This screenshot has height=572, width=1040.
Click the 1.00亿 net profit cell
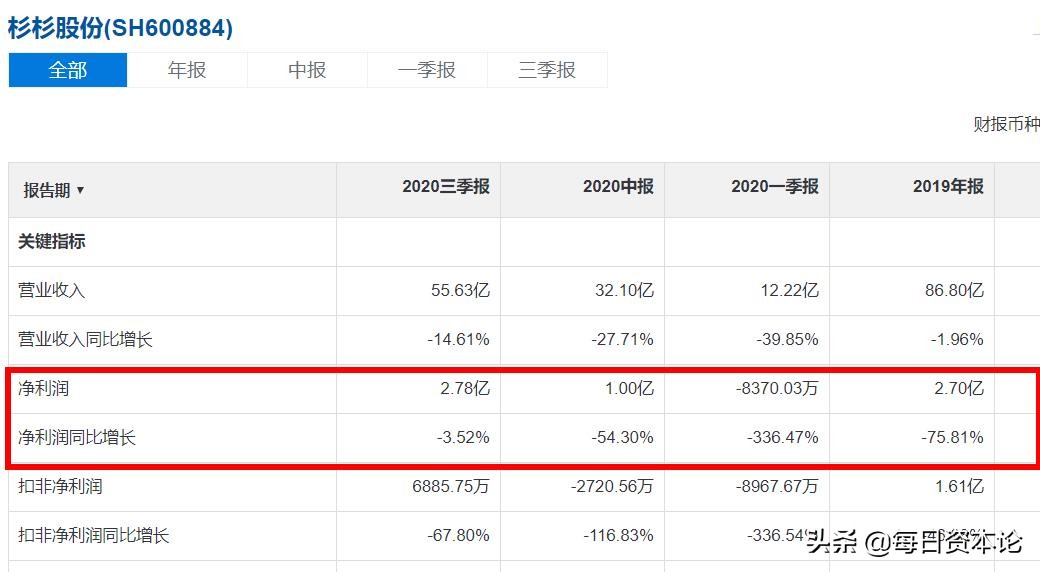pyautogui.click(x=629, y=388)
